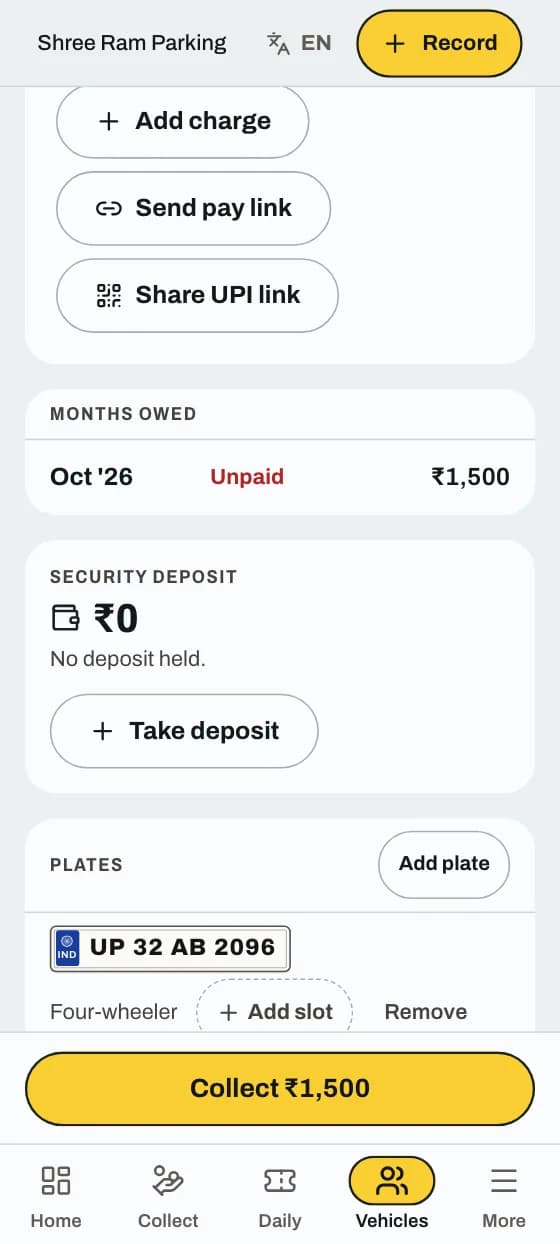Viewport: 560px width, 1244px height.
Task: Open the Oct '26 unpaid month row
Action: point(280,477)
